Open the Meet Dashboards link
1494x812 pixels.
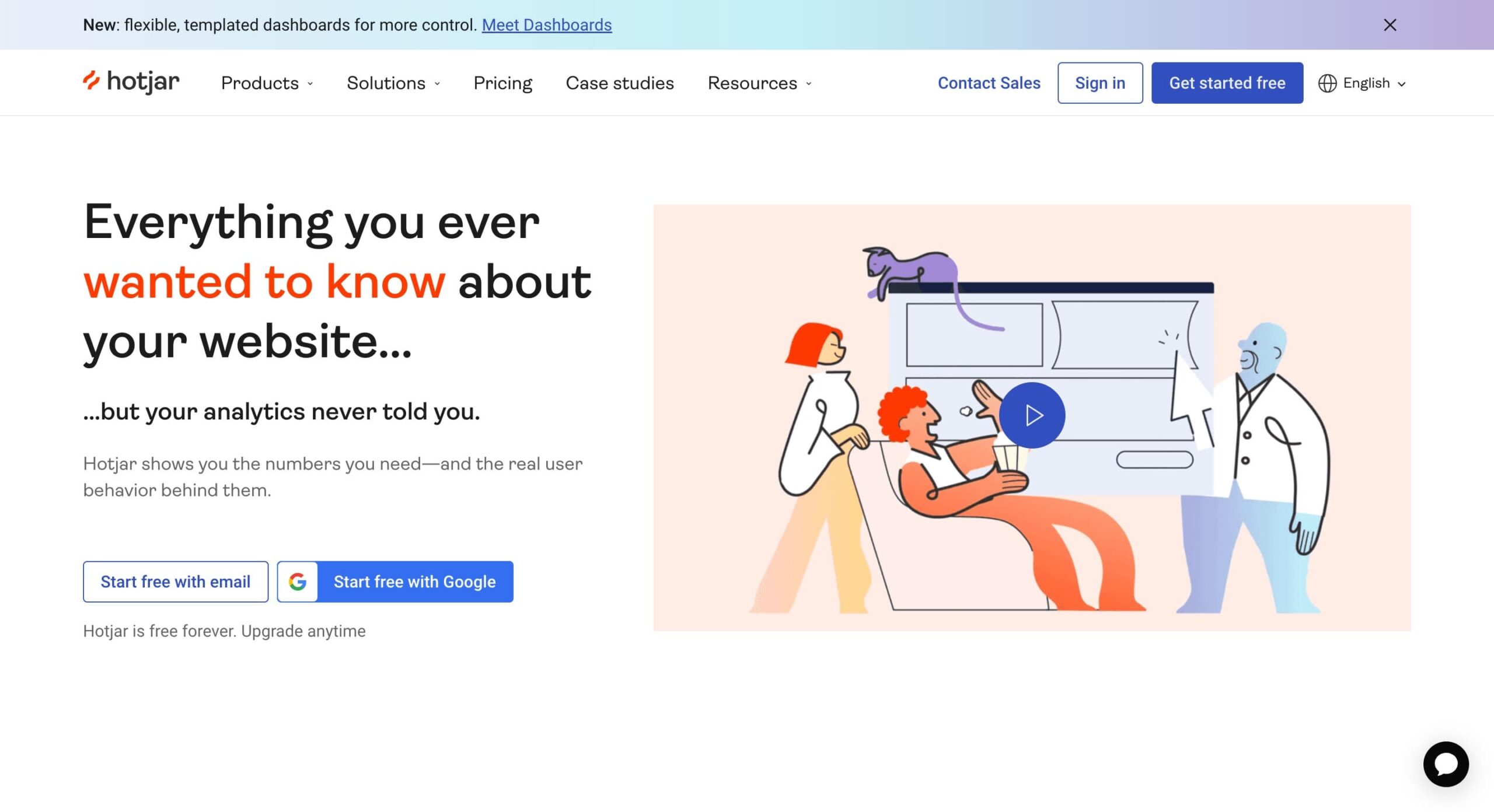tap(546, 24)
